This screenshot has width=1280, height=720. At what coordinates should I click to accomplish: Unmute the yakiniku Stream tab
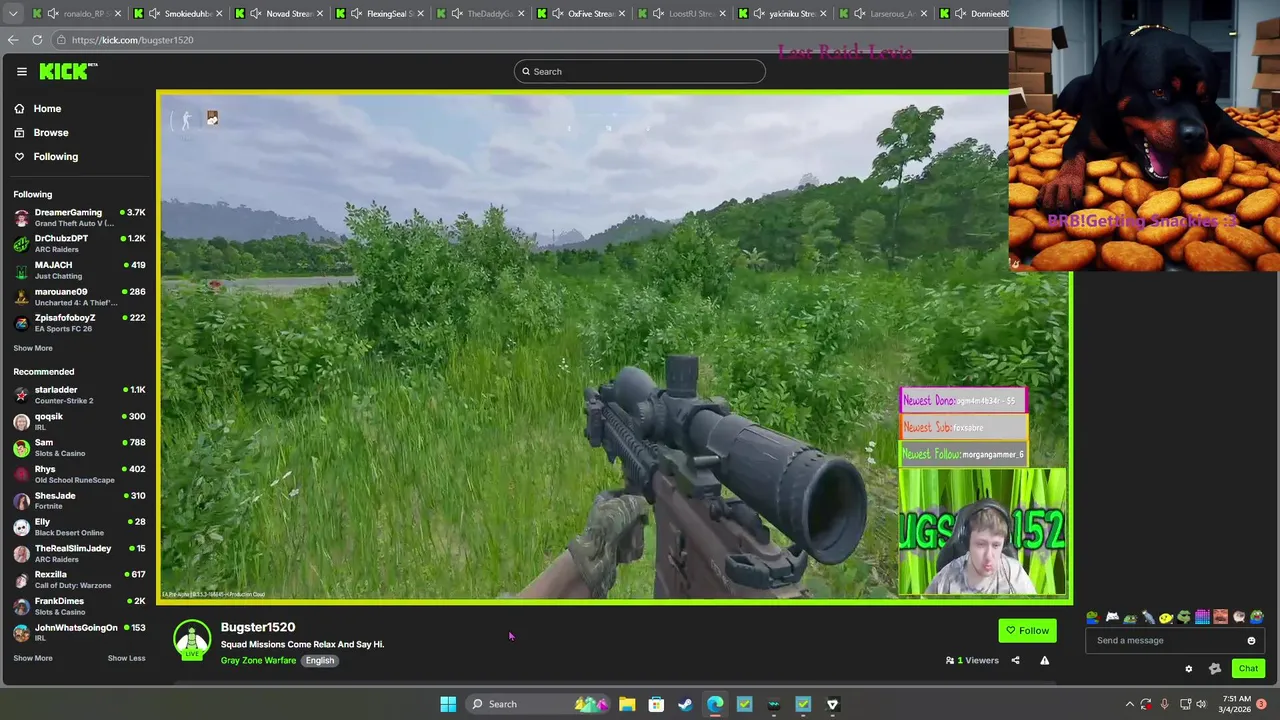tap(760, 13)
